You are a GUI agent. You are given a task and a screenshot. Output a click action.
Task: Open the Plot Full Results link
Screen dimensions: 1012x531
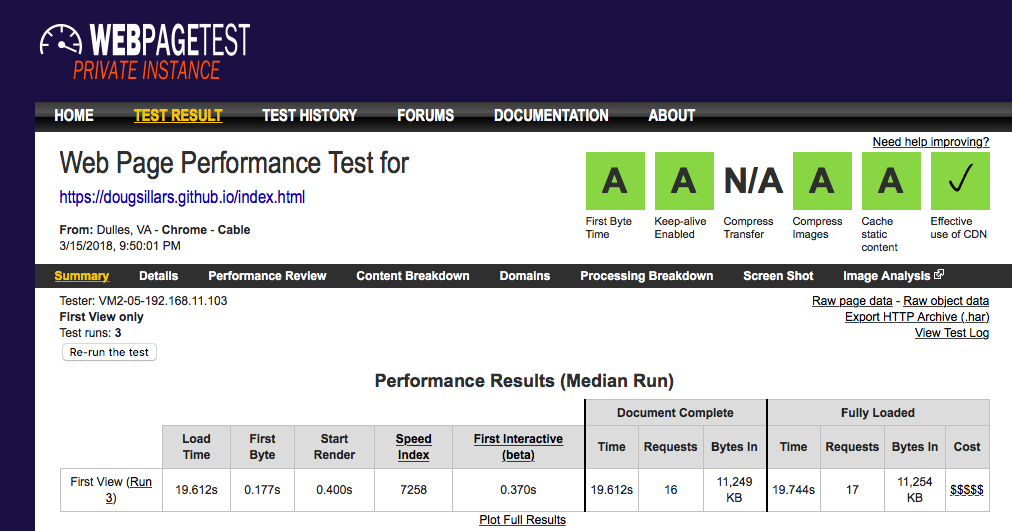(x=522, y=520)
